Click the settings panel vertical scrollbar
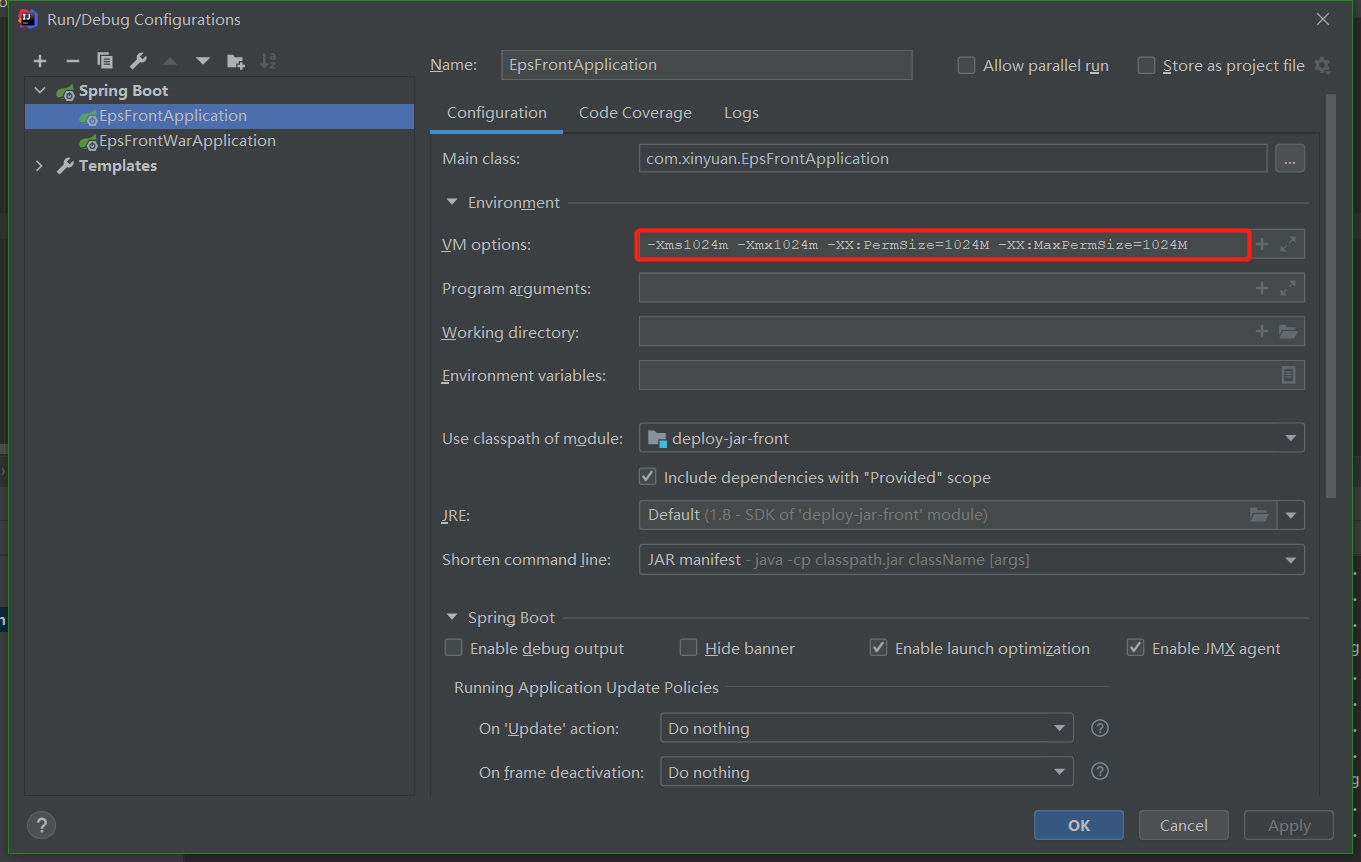Viewport: 1361px width, 862px height. pos(1330,297)
